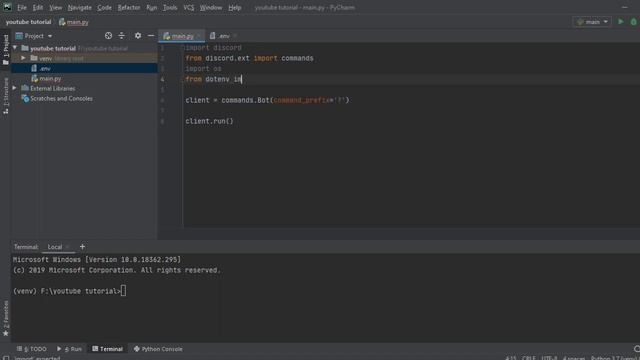The height and width of the screenshot is (360, 640).
Task: Click the terminal command prompt line
Action: 69,291
